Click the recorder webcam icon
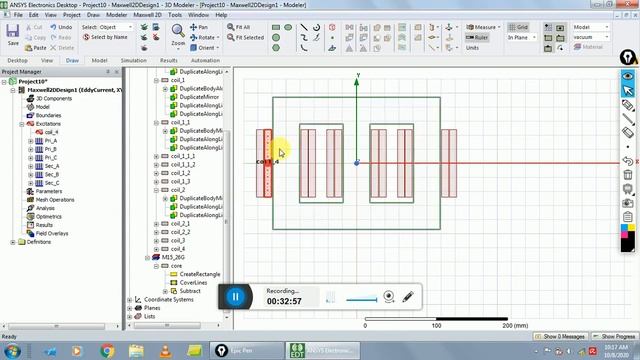This screenshot has height=360, width=640. click(x=389, y=296)
